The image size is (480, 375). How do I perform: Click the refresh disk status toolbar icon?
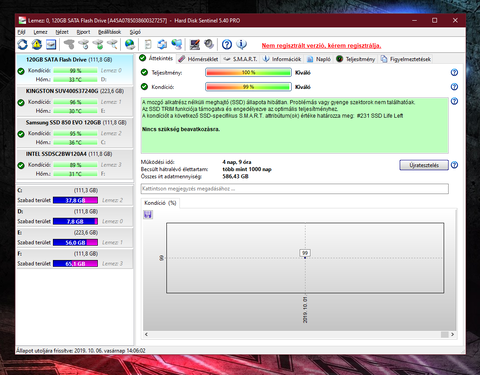point(23,44)
